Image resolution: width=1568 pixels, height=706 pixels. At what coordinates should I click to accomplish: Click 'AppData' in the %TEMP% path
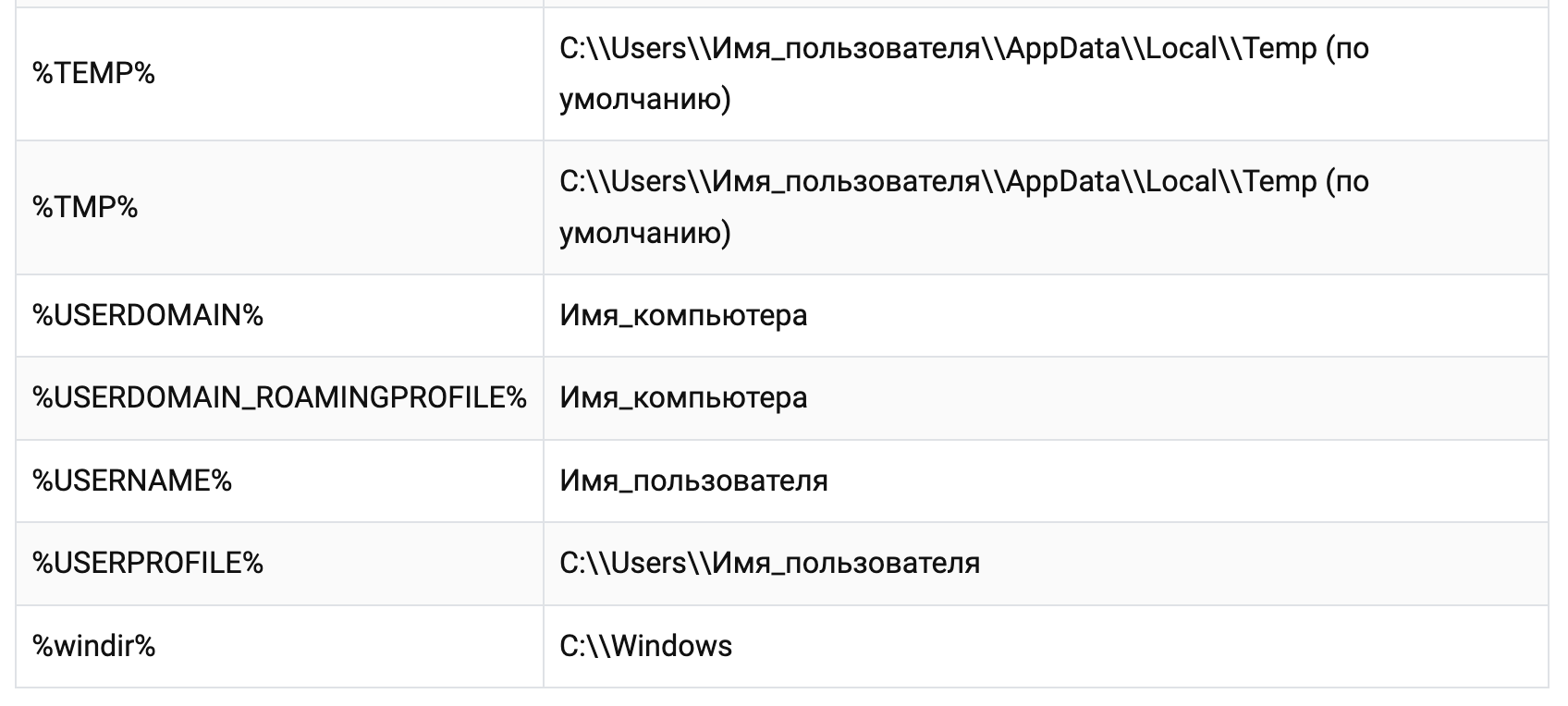[1063, 48]
